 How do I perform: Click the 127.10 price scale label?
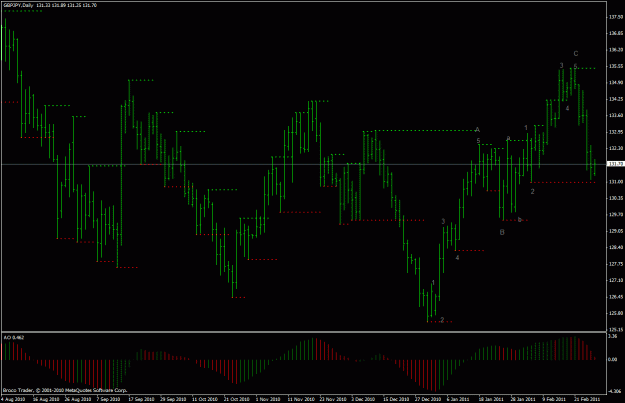[615, 280]
